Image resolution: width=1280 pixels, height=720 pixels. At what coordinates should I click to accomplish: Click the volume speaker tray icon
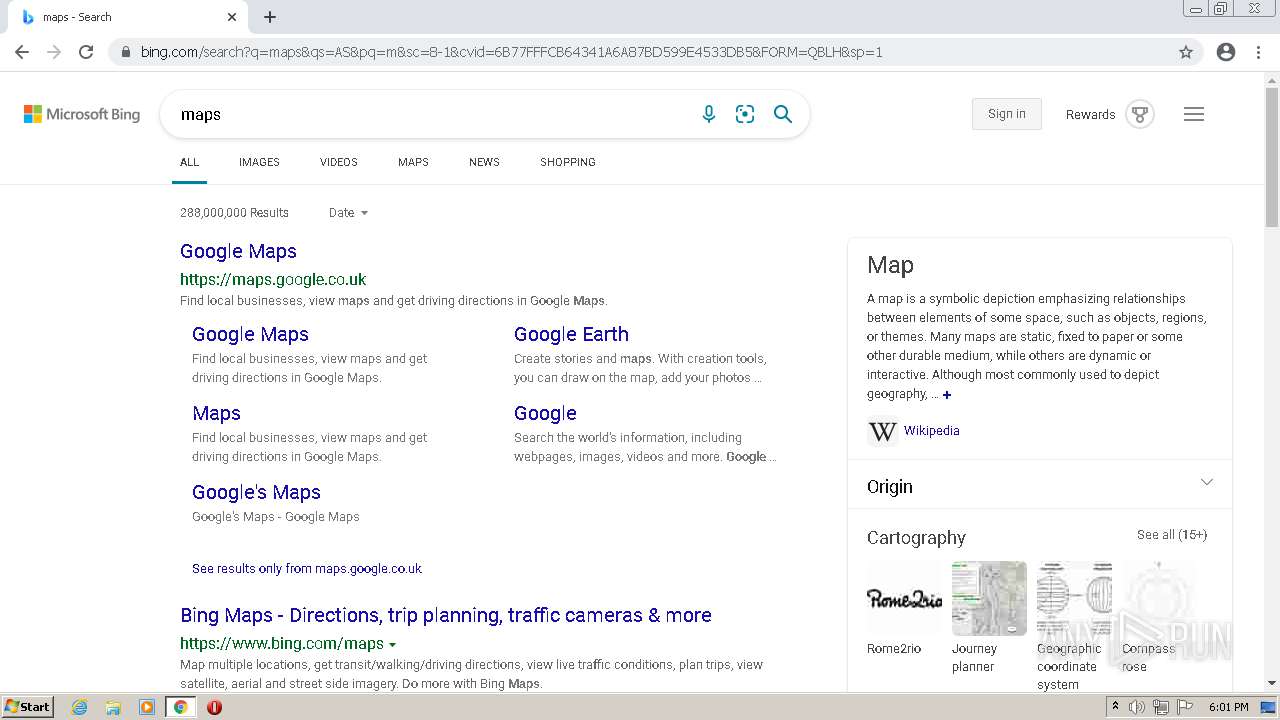click(x=1137, y=707)
